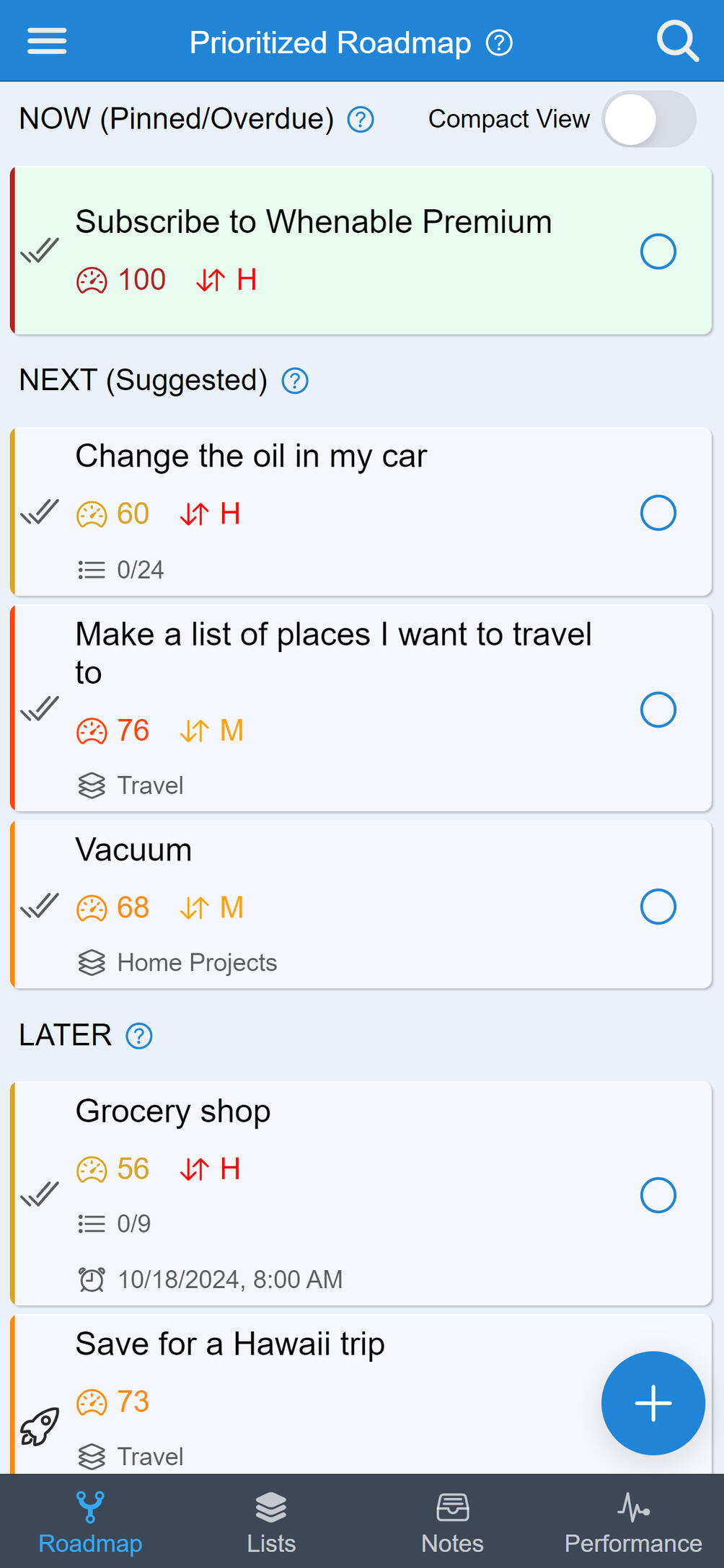
Task: Toggle the Compact View switch
Action: click(x=649, y=119)
